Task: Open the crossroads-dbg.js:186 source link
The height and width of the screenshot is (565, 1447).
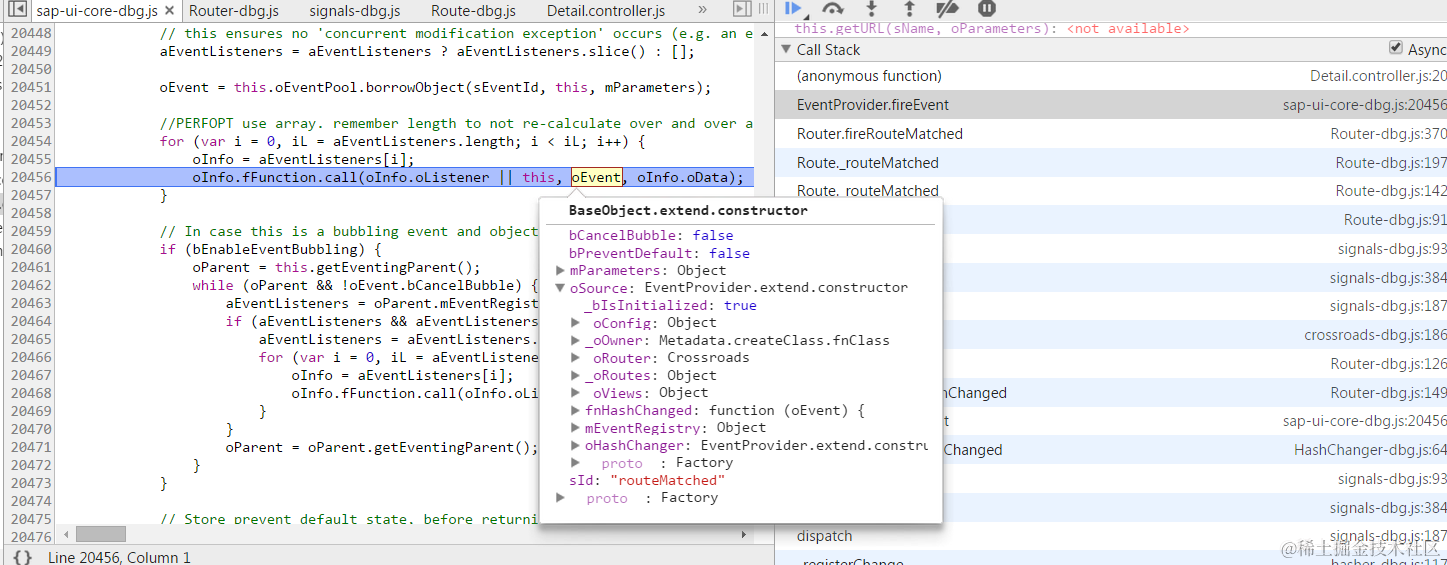Action: tap(1375, 335)
